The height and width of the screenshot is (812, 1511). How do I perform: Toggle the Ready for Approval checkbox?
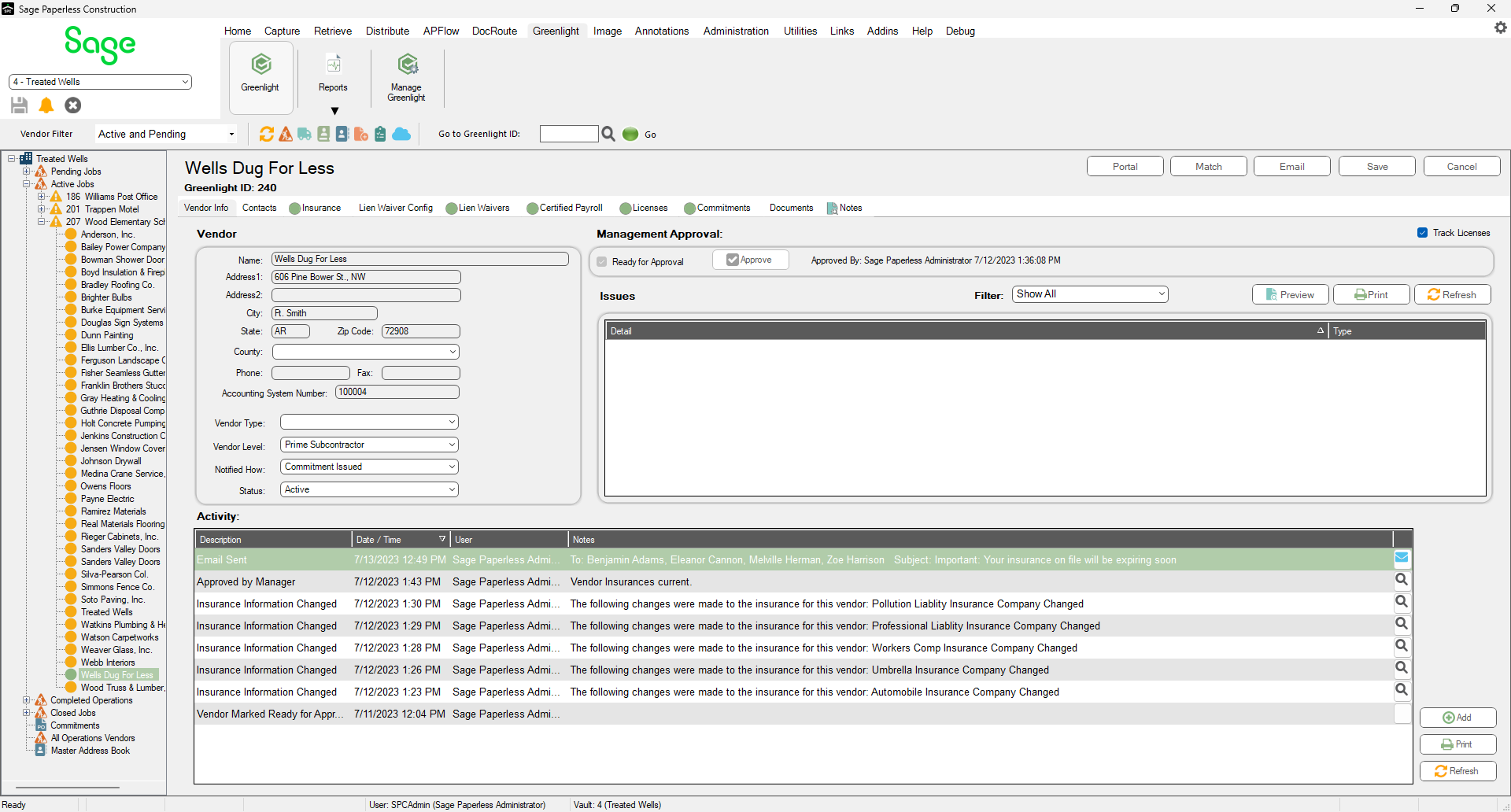click(602, 262)
